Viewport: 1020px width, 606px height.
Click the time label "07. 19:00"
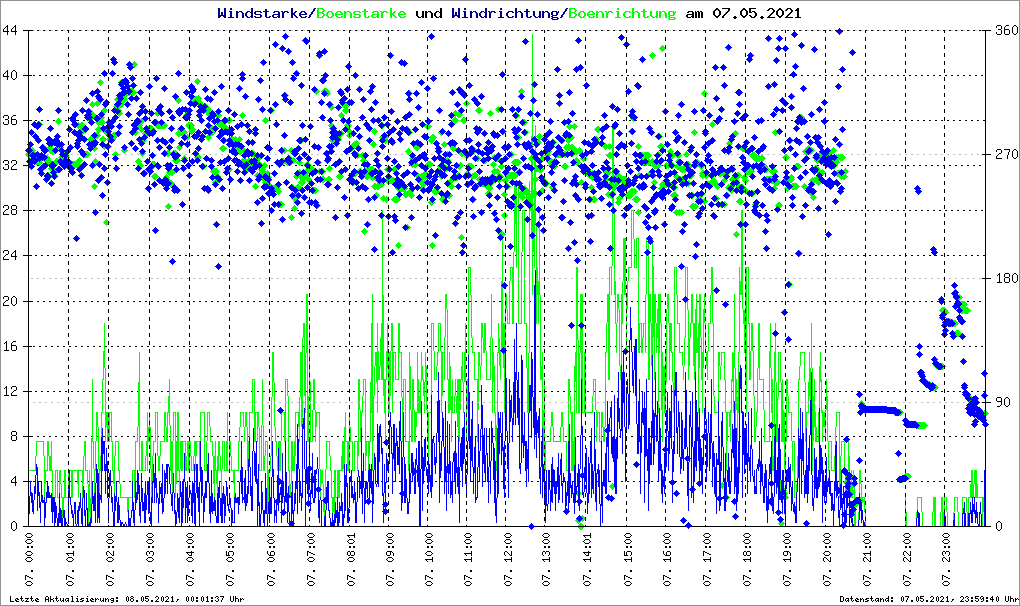787,560
